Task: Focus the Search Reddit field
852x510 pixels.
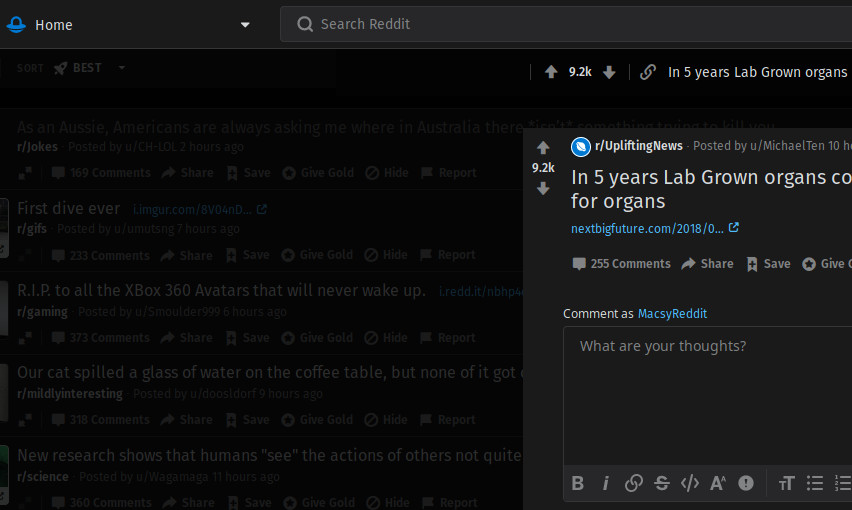Action: tap(566, 24)
